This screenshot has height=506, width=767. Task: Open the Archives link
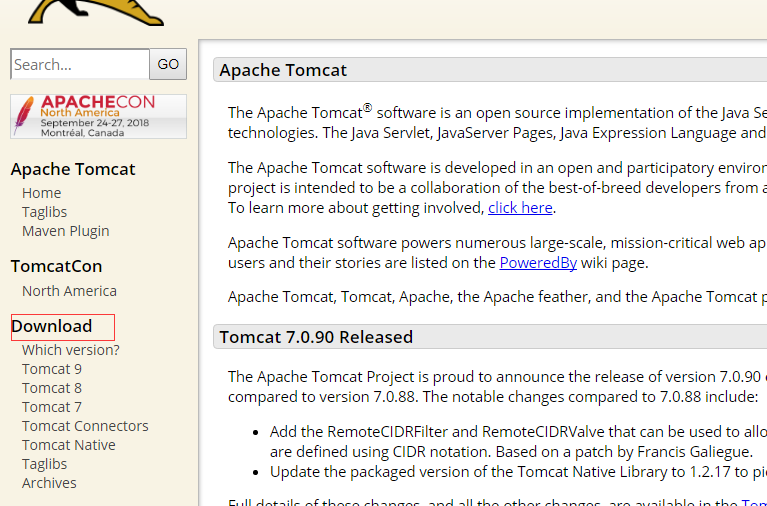pyautogui.click(x=49, y=483)
